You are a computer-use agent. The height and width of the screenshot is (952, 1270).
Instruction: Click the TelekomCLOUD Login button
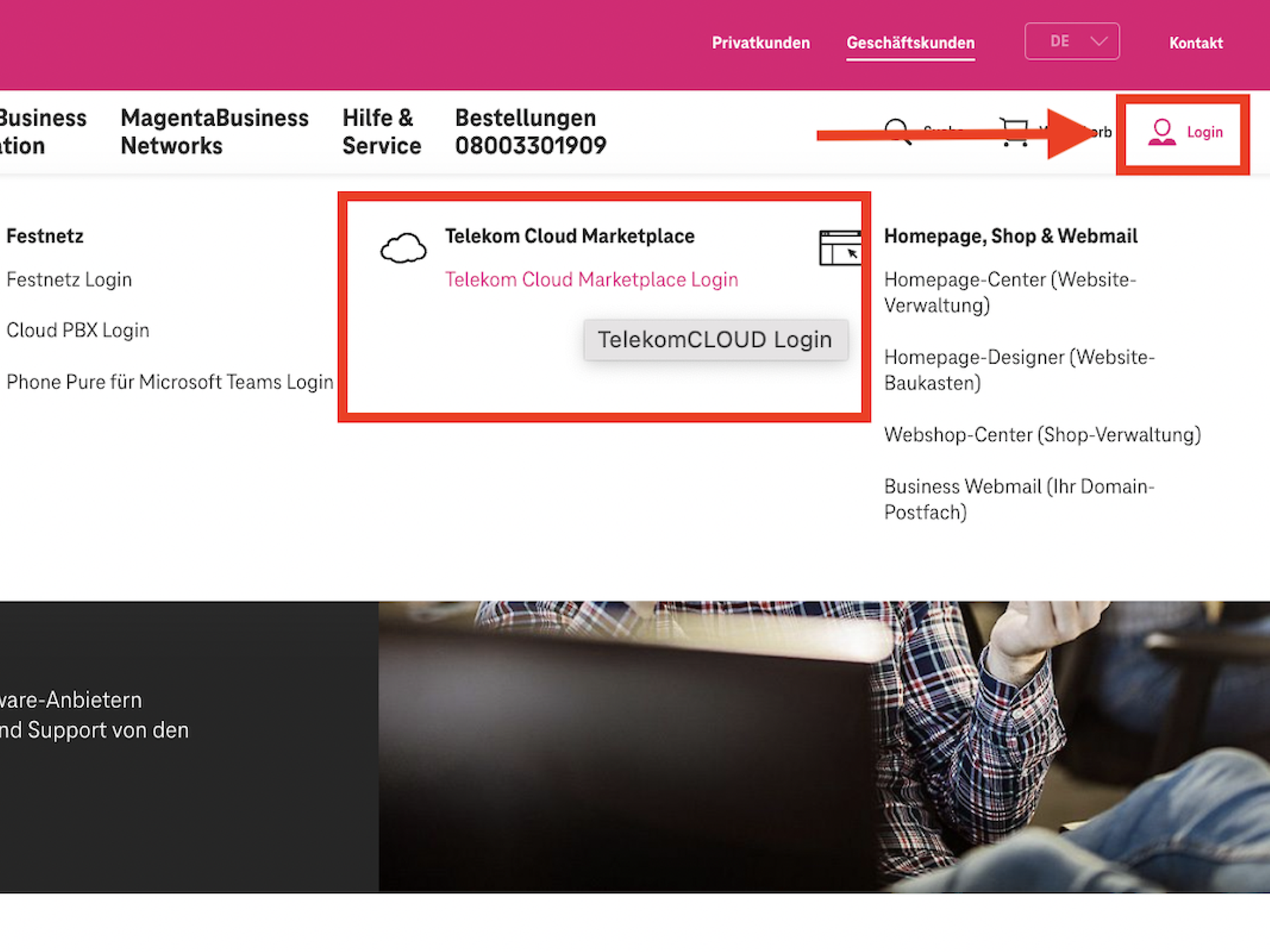tap(715, 339)
